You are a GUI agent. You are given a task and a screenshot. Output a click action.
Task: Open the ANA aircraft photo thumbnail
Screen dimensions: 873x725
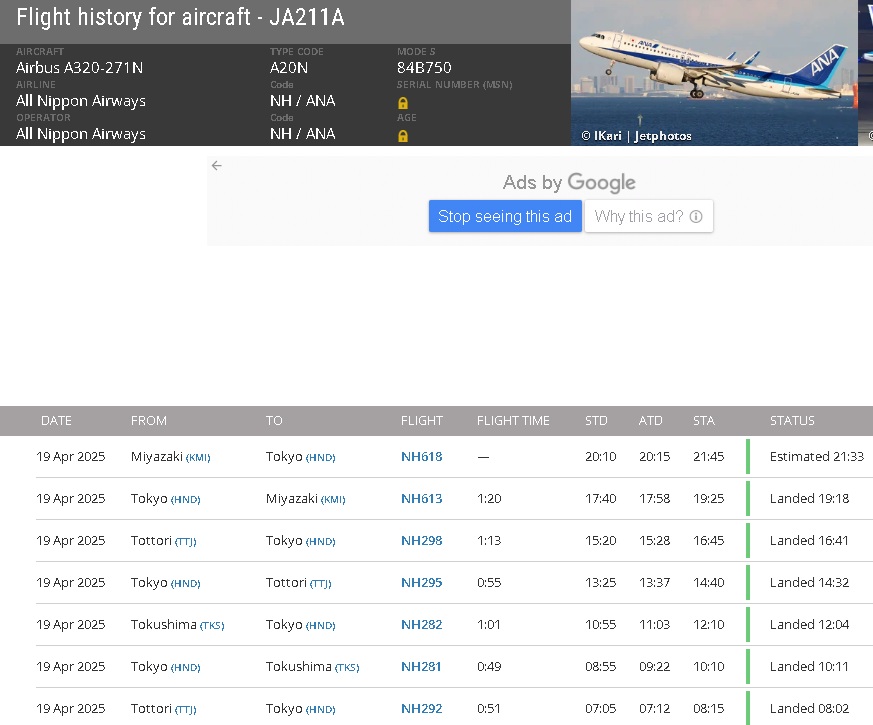tap(714, 73)
